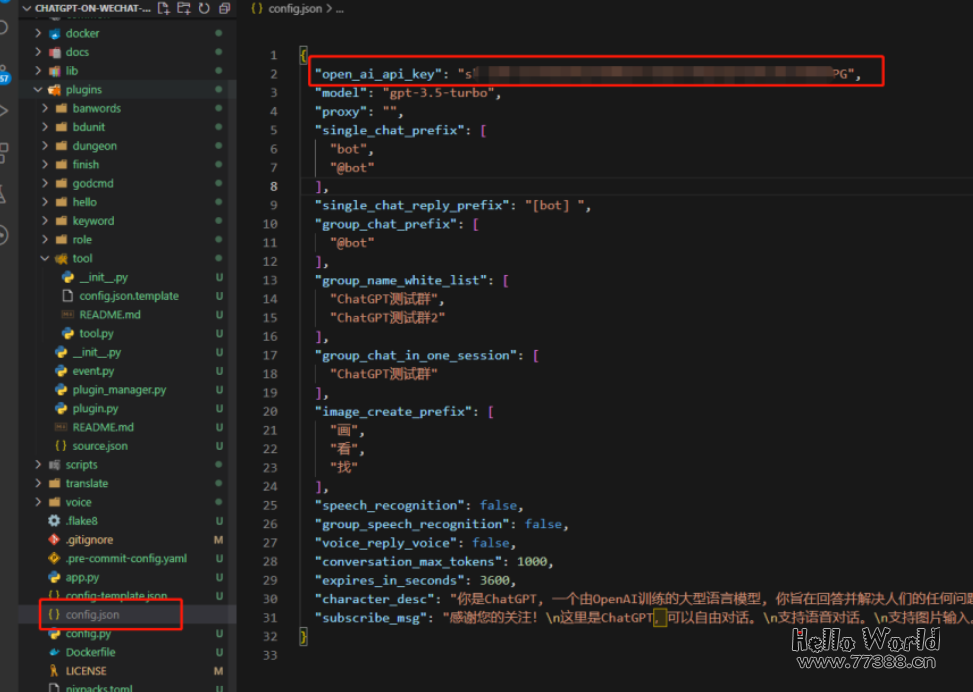Collapse the CHATGPT-ON-WECHAT project root section
Screen dimensions: 973x692
tap(26, 8)
